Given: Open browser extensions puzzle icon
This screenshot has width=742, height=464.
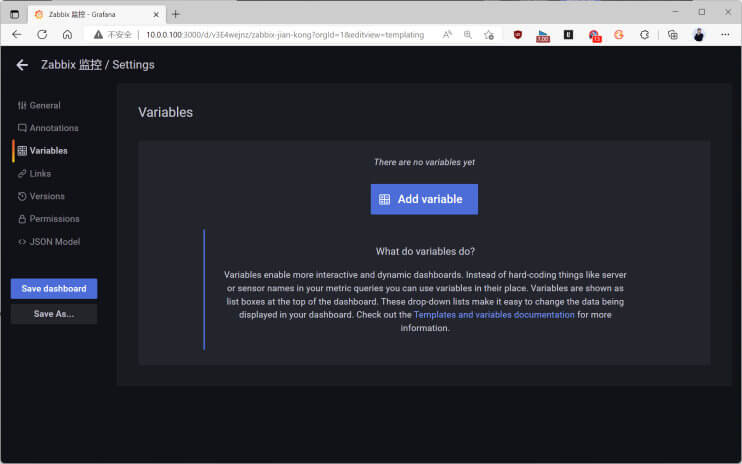Looking at the screenshot, I should click(x=644, y=35).
